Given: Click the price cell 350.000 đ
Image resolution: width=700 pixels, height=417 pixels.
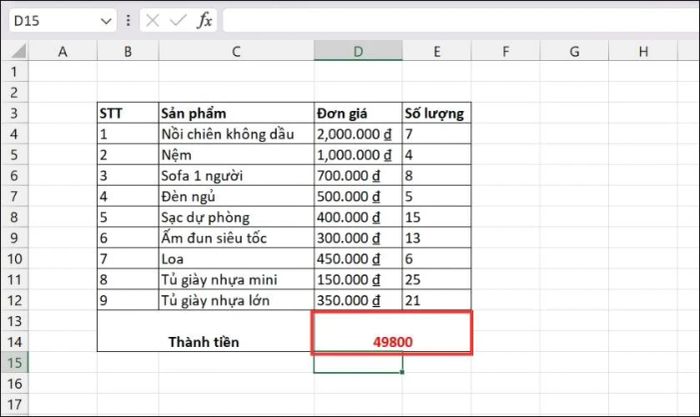Looking at the screenshot, I should [x=358, y=300].
